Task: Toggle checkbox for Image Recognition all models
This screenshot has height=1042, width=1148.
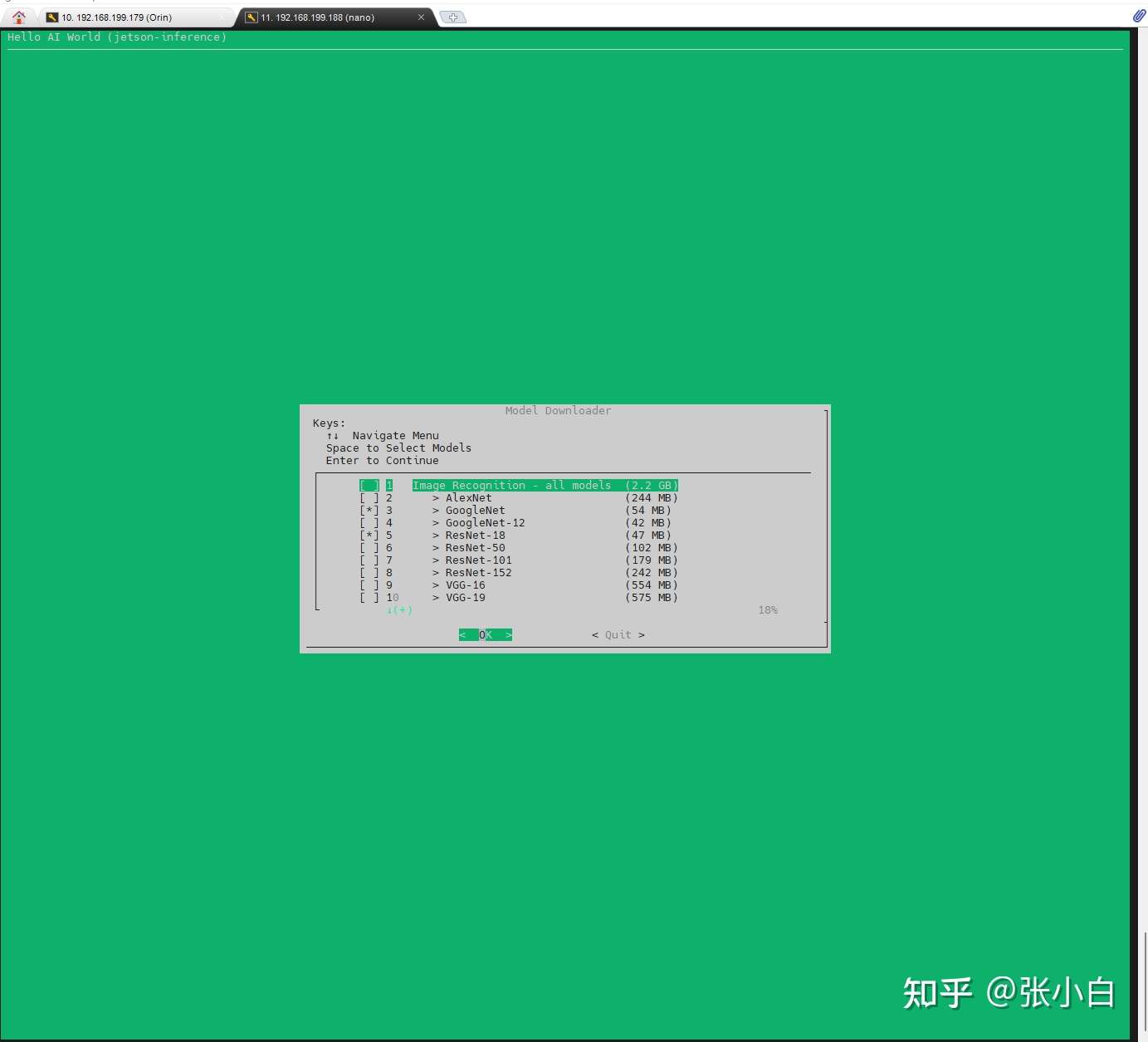Action: point(369,486)
